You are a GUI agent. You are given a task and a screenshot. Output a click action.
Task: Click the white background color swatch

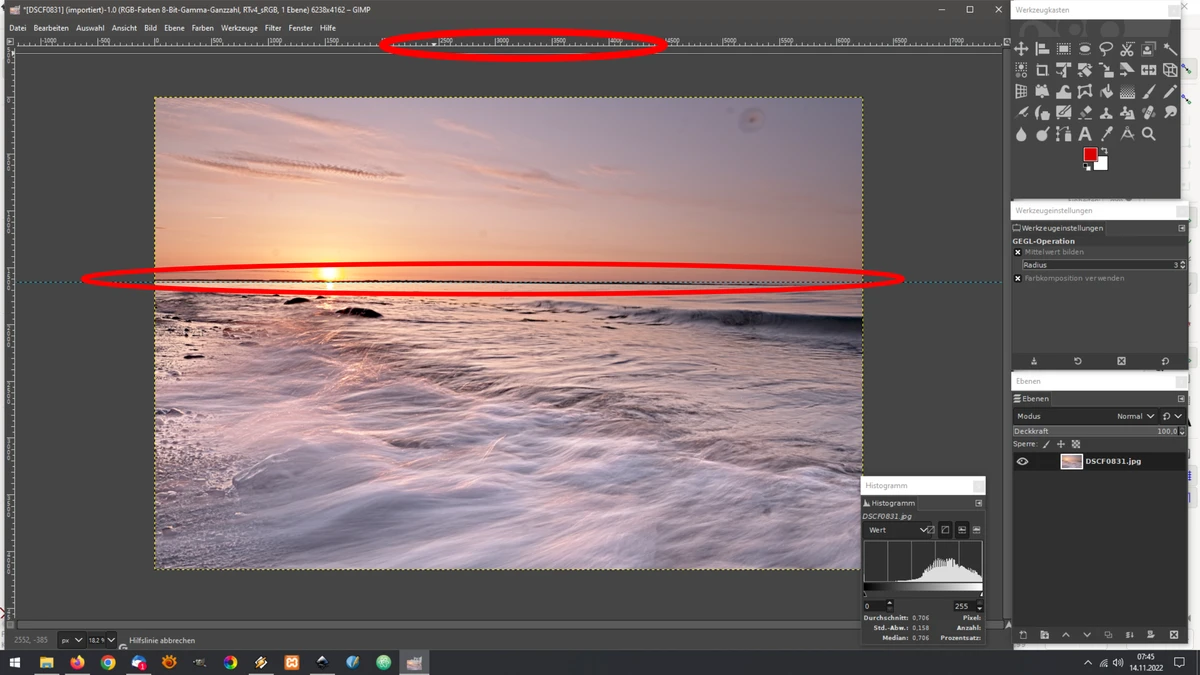[1103, 164]
